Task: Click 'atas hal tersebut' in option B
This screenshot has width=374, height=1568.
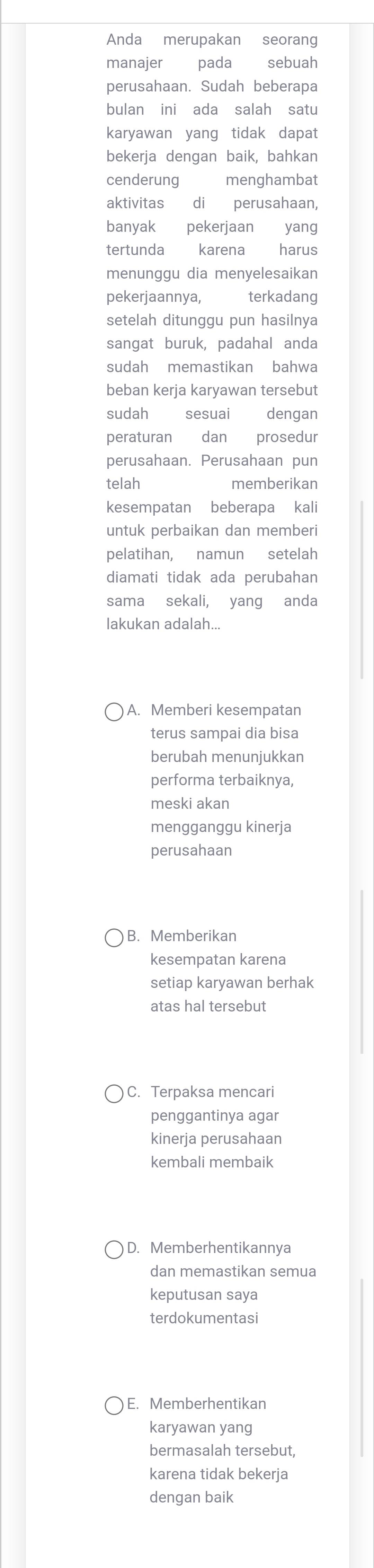Action: click(x=208, y=1006)
